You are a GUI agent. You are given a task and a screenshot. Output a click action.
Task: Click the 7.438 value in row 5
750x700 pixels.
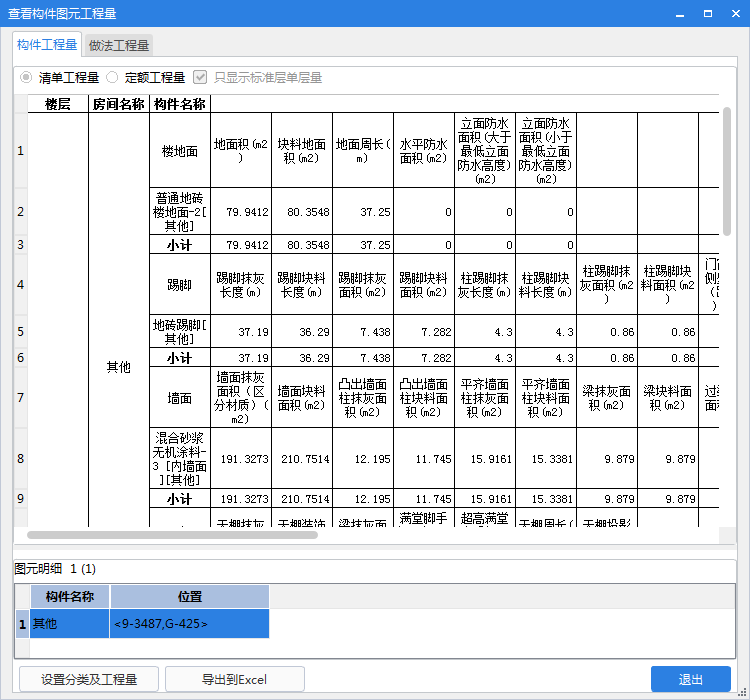click(363, 332)
